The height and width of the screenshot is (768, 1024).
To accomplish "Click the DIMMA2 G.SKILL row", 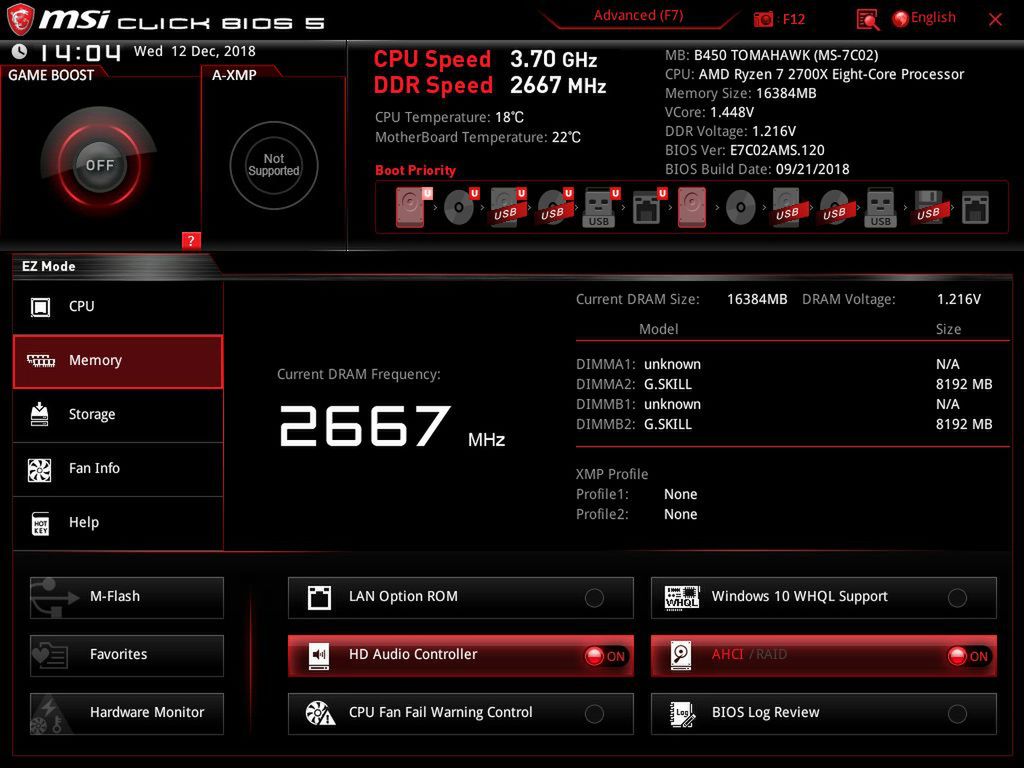I will click(784, 384).
